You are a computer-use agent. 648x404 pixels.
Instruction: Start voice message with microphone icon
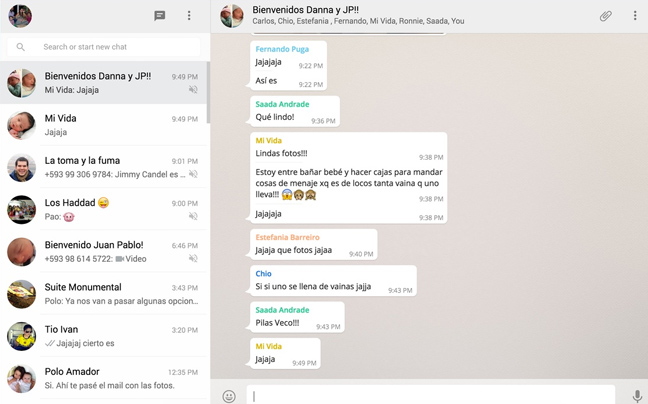coord(636,396)
